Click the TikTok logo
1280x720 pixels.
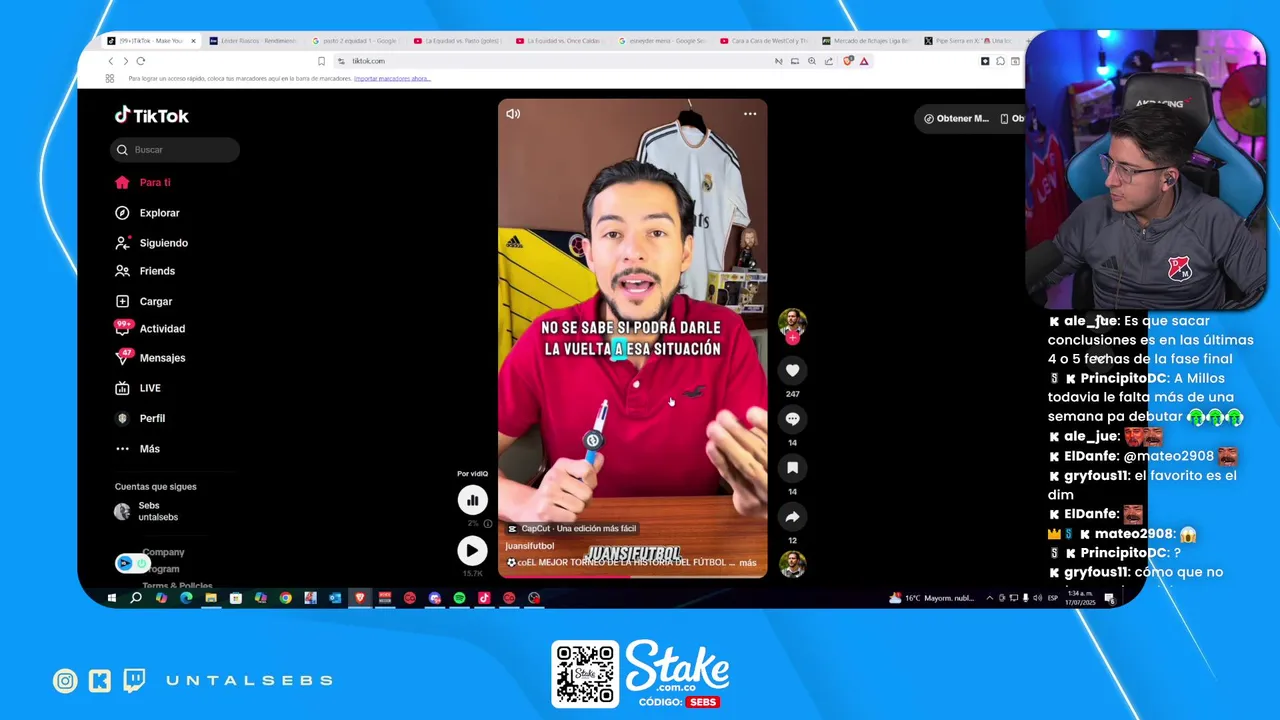151,116
